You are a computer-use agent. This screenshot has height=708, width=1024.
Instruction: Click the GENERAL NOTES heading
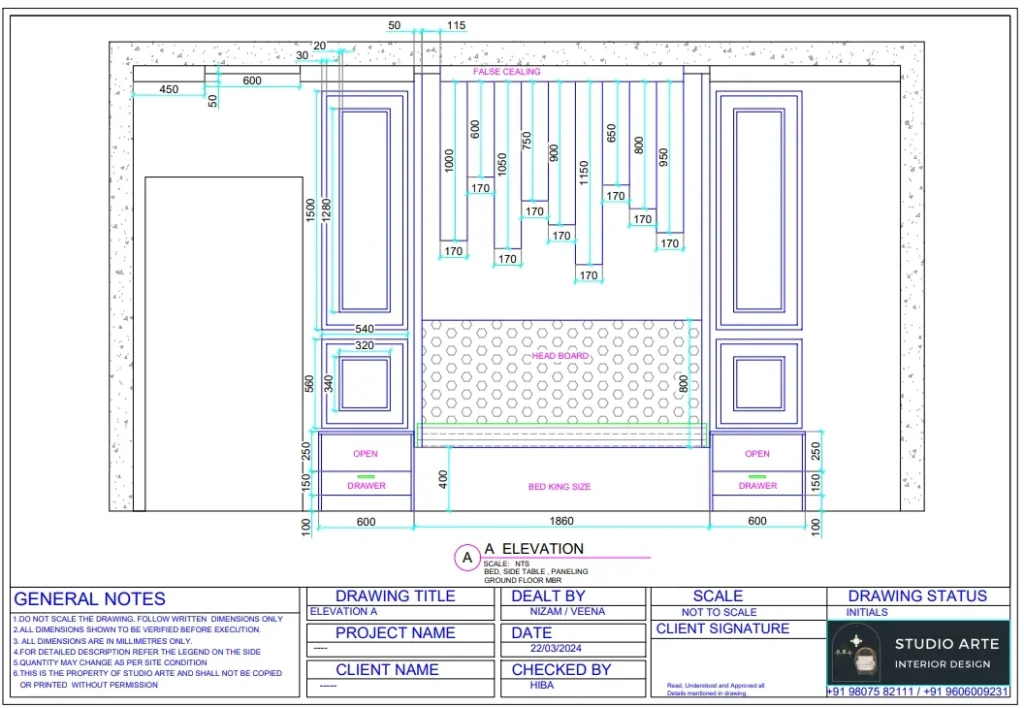click(x=90, y=599)
